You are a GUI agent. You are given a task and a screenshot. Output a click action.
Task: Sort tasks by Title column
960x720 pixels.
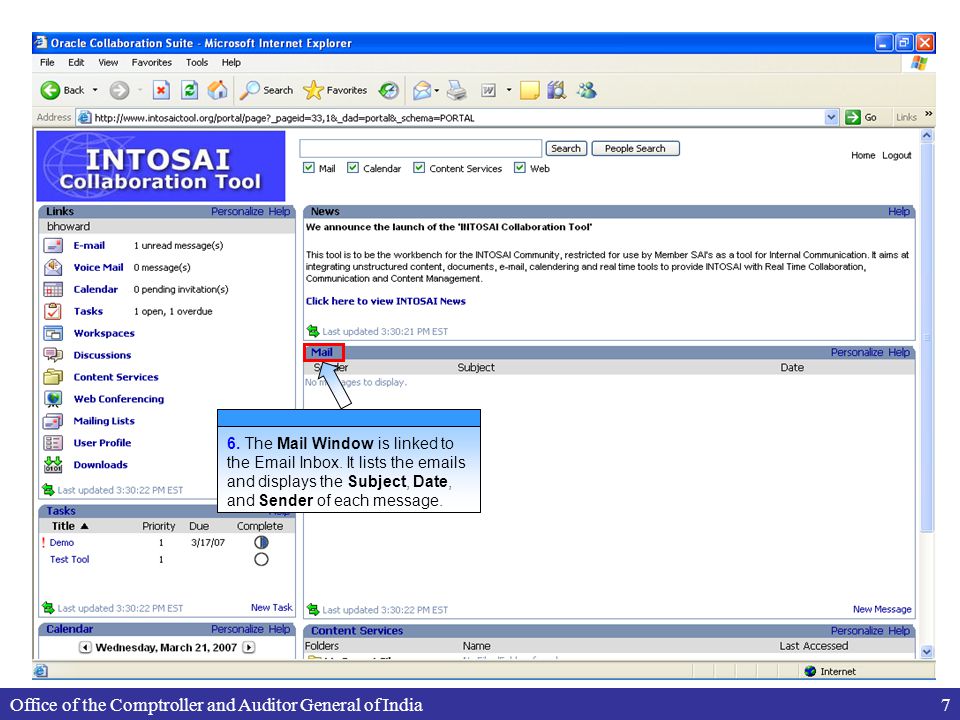point(70,526)
